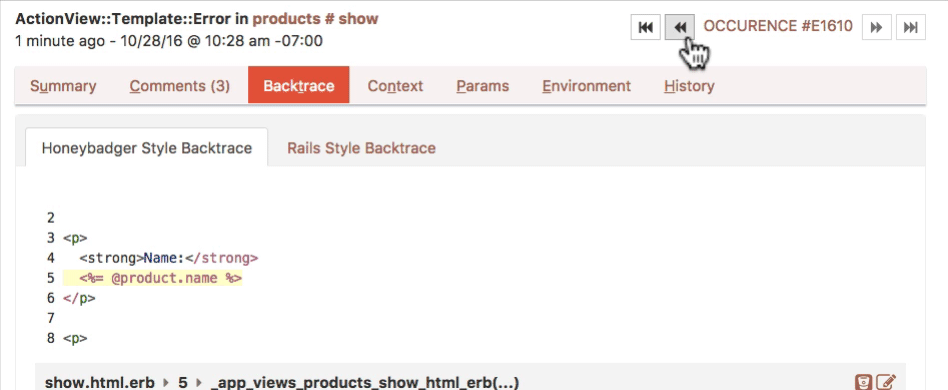Click the closing </p> on line 6

(x=79, y=298)
